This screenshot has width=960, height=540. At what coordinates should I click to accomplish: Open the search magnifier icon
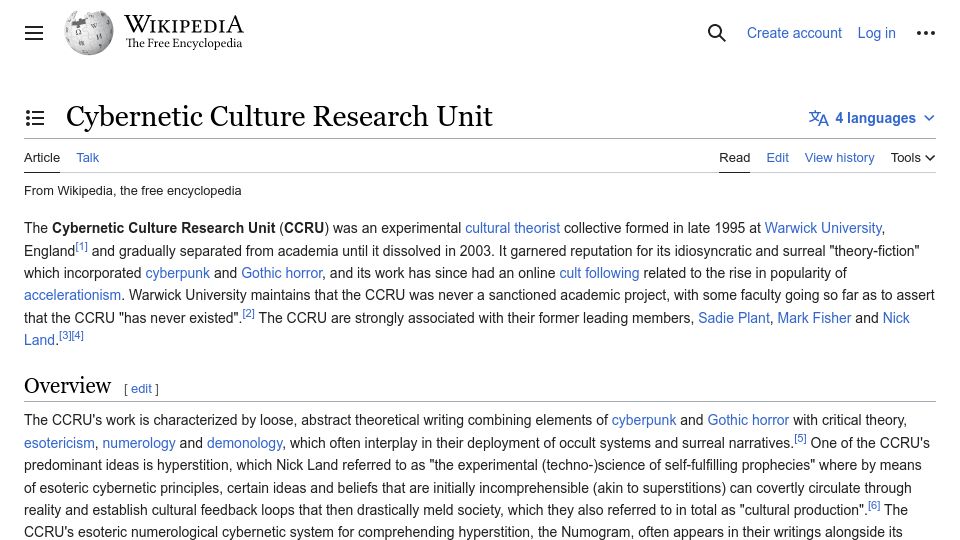(x=716, y=33)
